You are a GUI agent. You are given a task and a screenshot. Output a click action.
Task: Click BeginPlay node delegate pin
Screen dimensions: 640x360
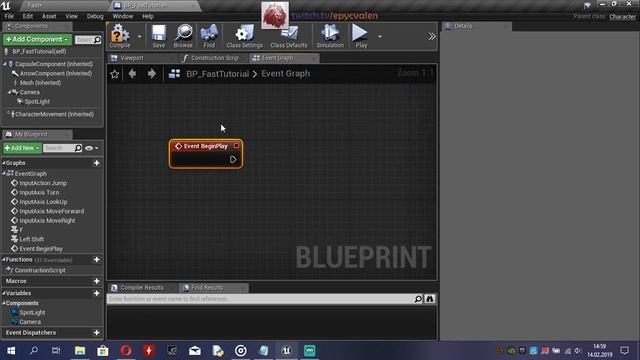coord(236,146)
